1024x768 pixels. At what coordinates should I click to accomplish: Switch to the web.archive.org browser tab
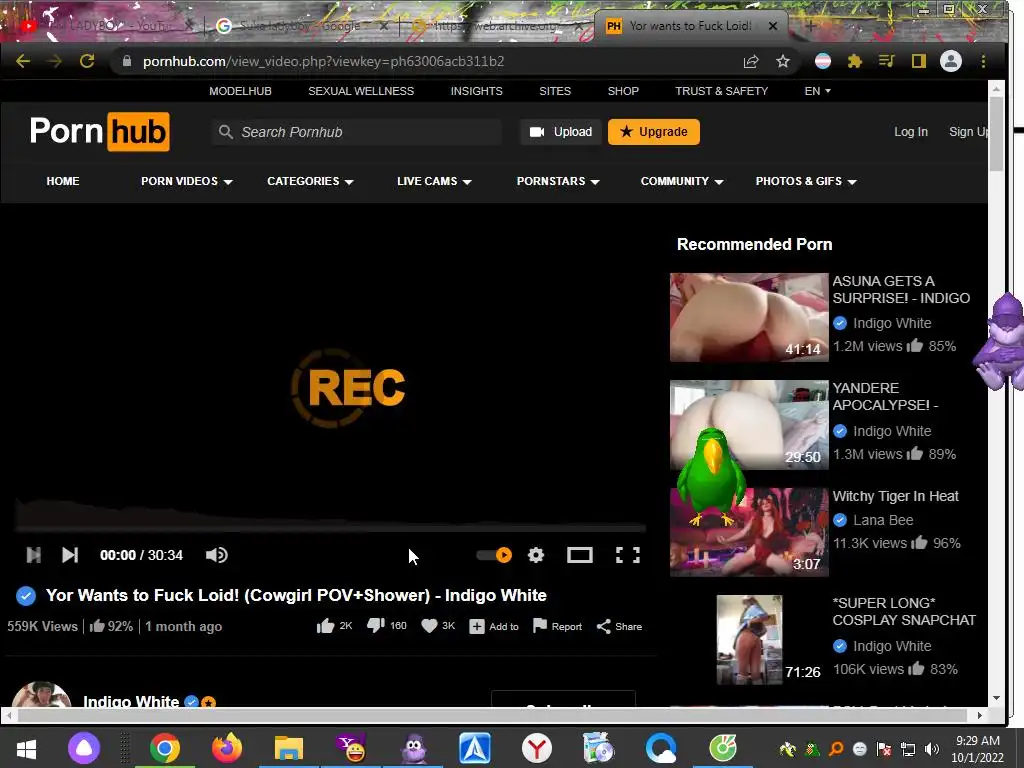(x=496, y=26)
